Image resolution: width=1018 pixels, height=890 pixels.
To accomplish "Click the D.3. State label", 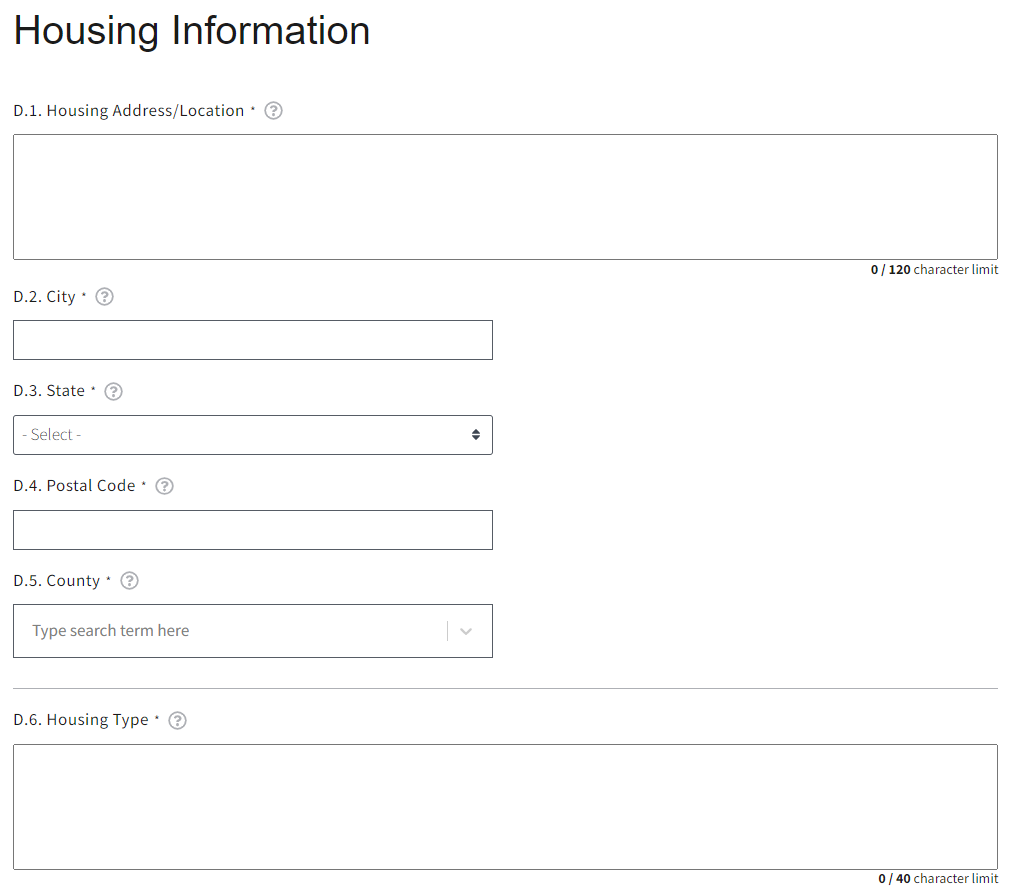I will pyautogui.click(x=49, y=391).
